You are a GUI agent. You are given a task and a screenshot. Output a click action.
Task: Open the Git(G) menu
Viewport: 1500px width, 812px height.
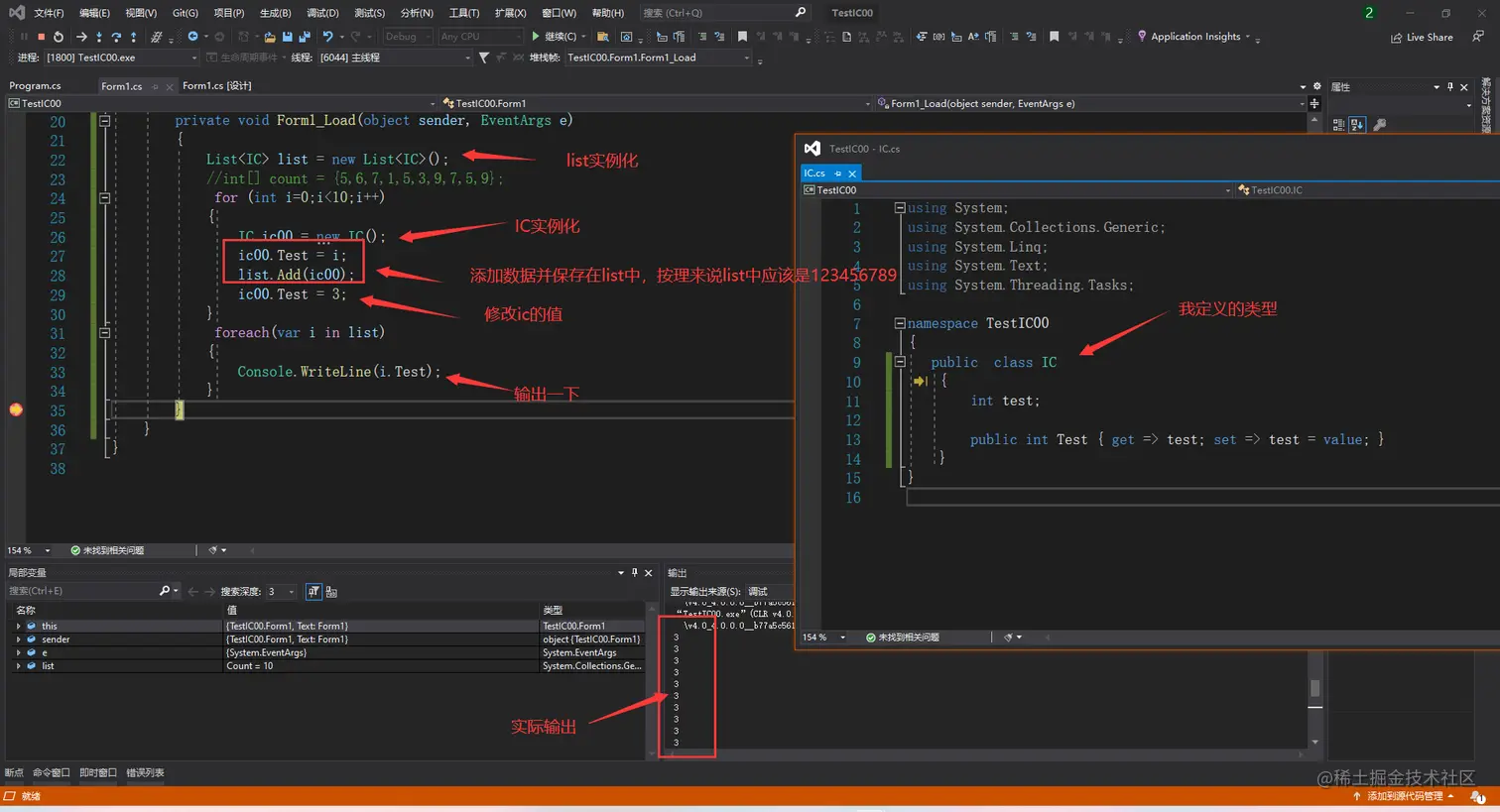pyautogui.click(x=186, y=13)
